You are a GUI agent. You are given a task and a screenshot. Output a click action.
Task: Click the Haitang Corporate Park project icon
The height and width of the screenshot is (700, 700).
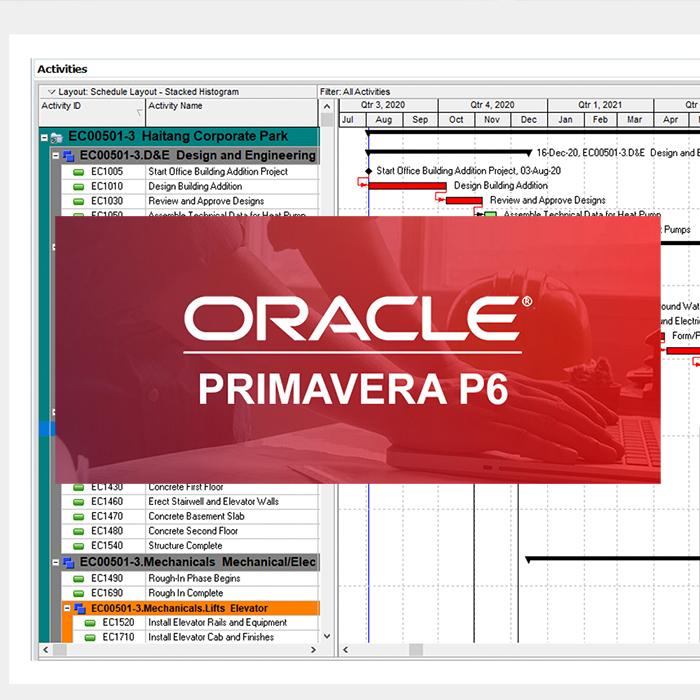coord(57,137)
